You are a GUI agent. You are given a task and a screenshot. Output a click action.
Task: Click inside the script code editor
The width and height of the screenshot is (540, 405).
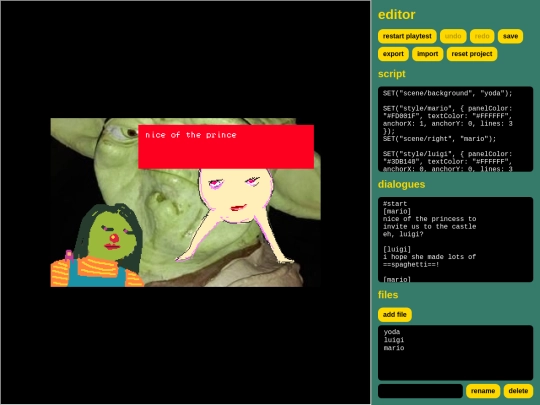(x=455, y=129)
